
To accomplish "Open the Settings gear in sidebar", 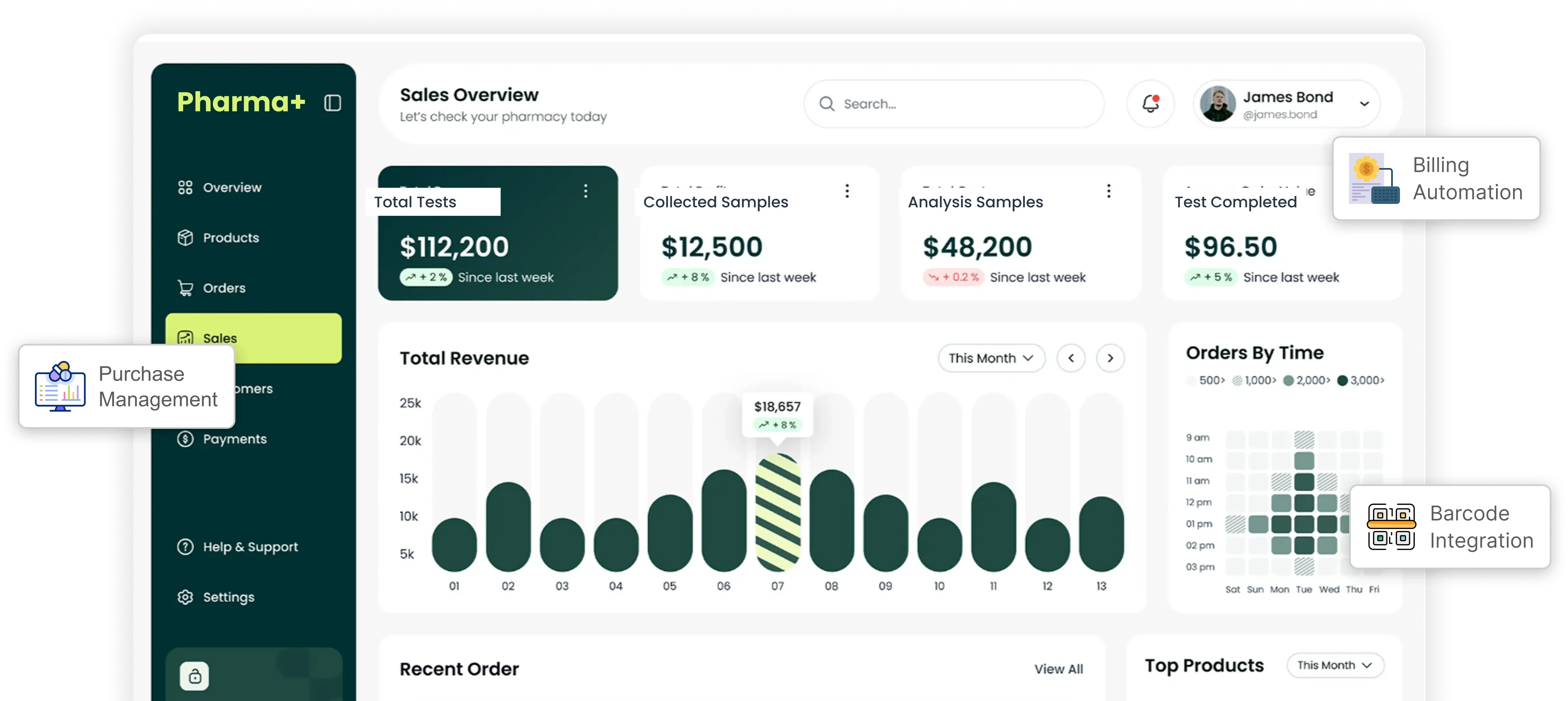I will (x=185, y=597).
